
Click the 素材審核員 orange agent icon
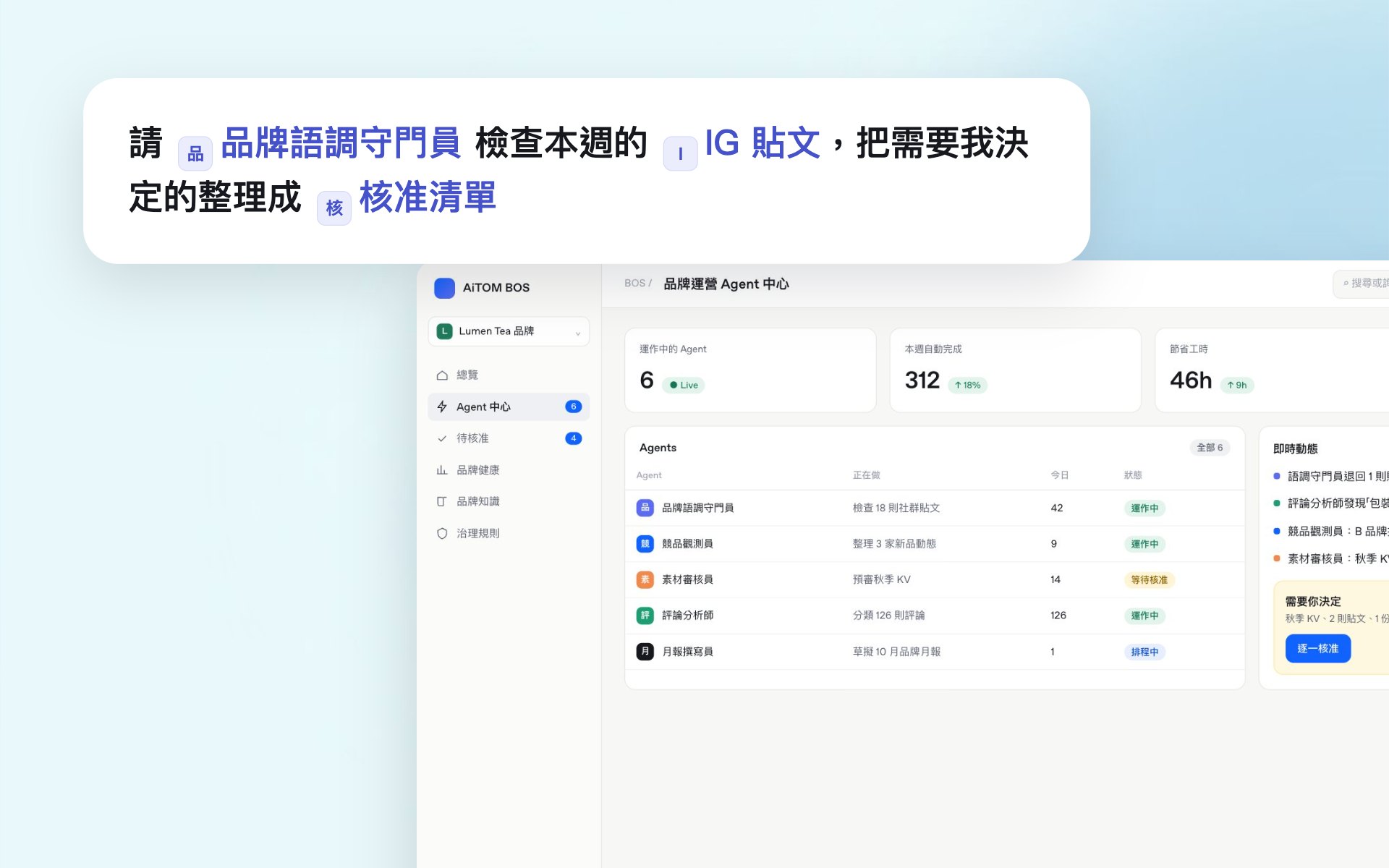pos(645,579)
